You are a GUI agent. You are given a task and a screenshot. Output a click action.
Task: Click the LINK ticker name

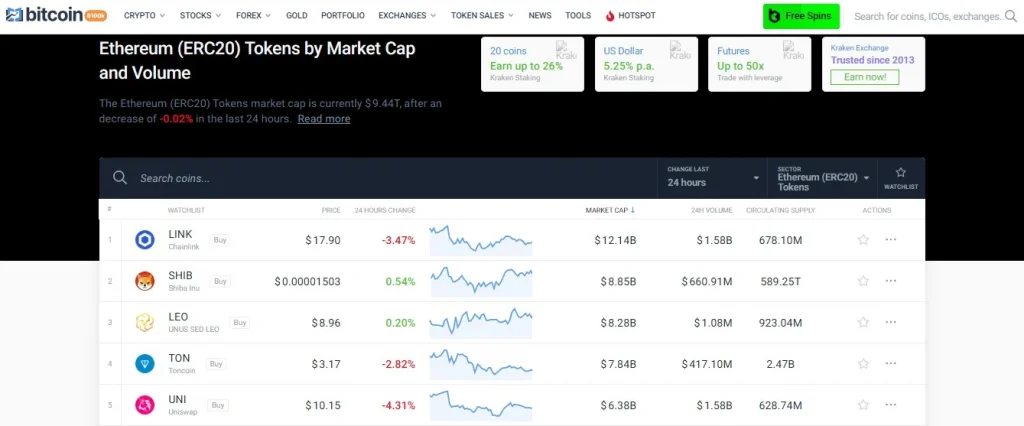[179, 234]
